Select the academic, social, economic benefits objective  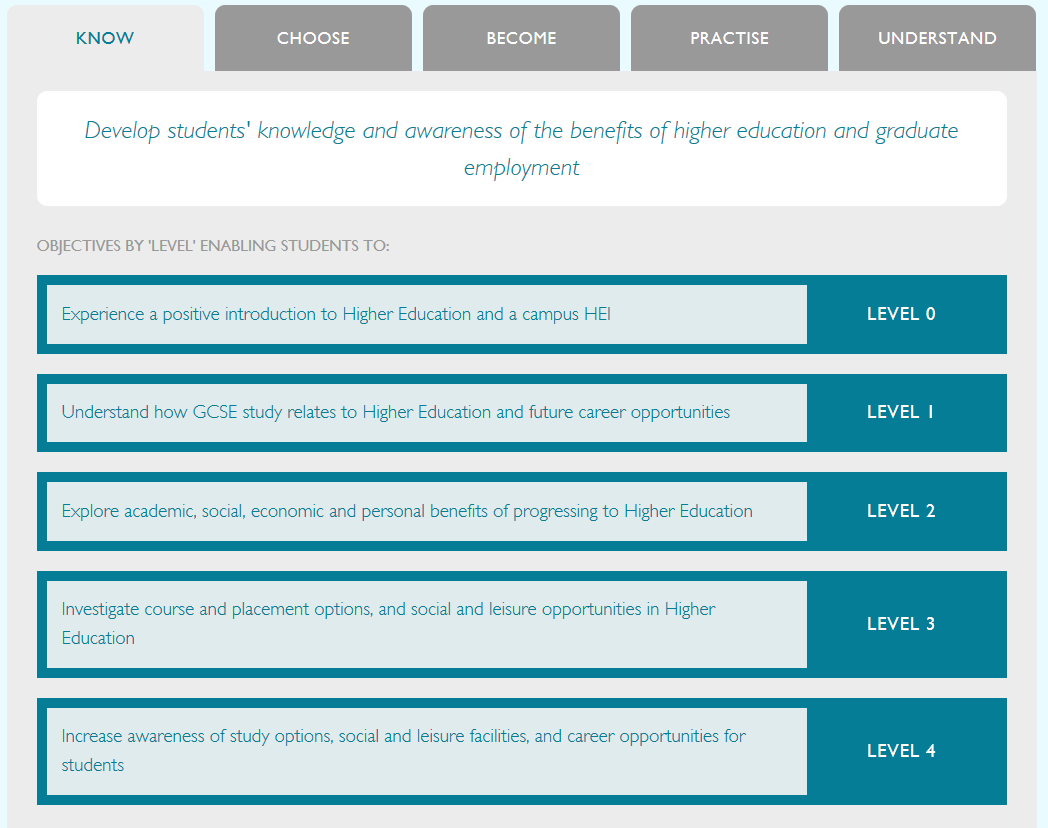tap(407, 511)
